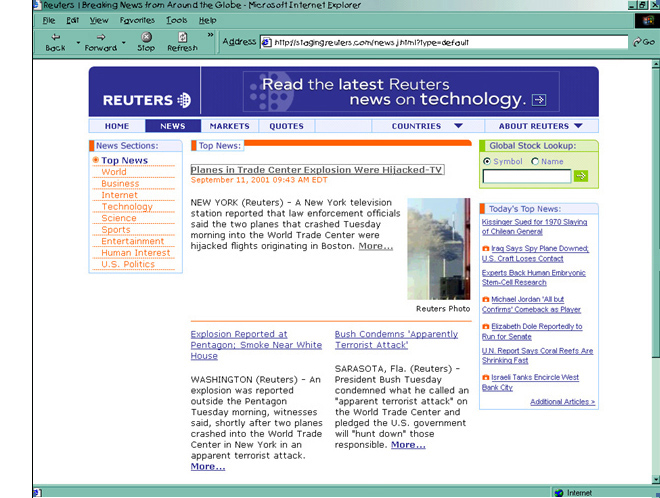Select the Name radio button
The height and width of the screenshot is (498, 660).
(x=533, y=161)
